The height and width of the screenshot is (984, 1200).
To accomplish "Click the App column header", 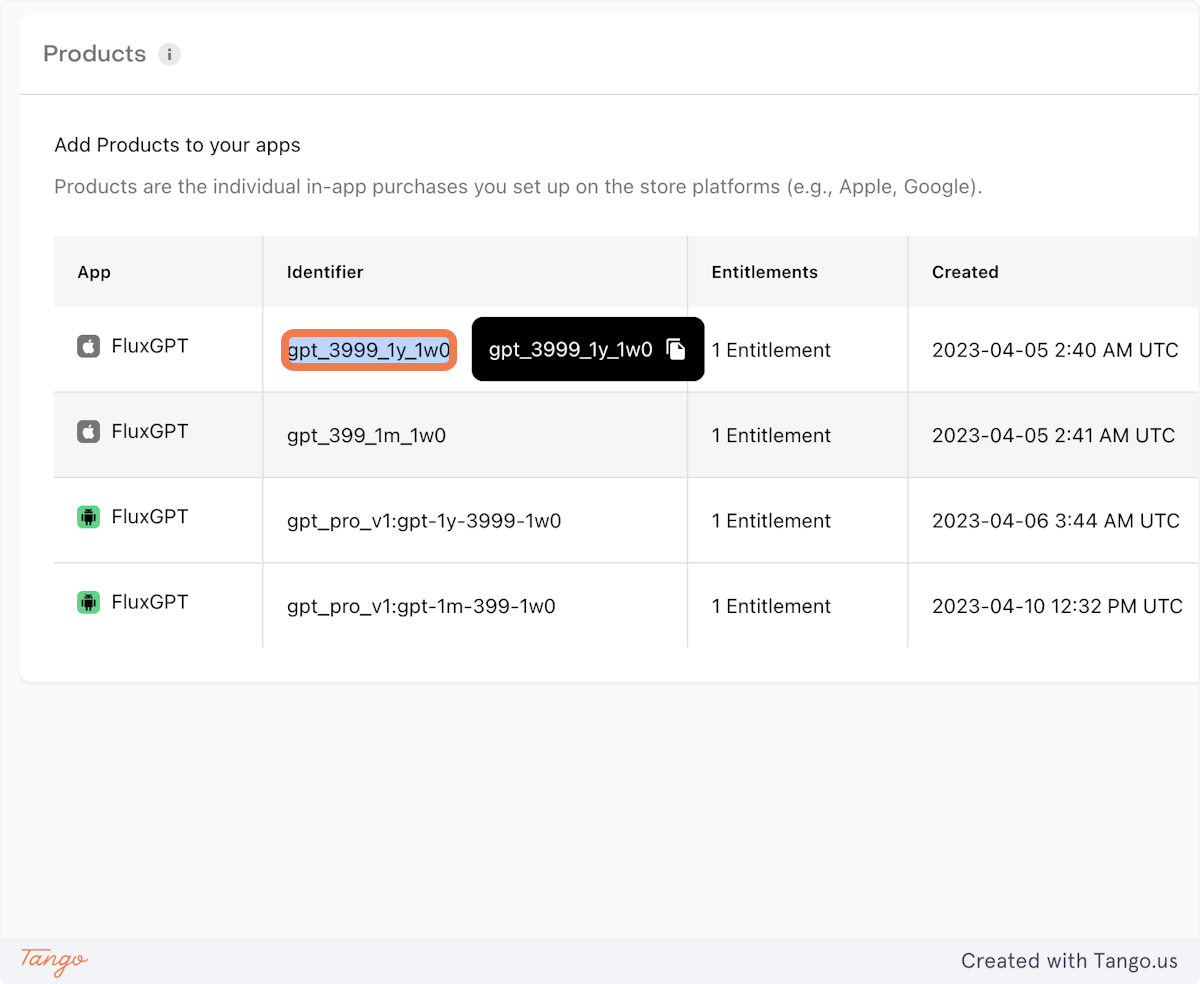I will (x=94, y=272).
